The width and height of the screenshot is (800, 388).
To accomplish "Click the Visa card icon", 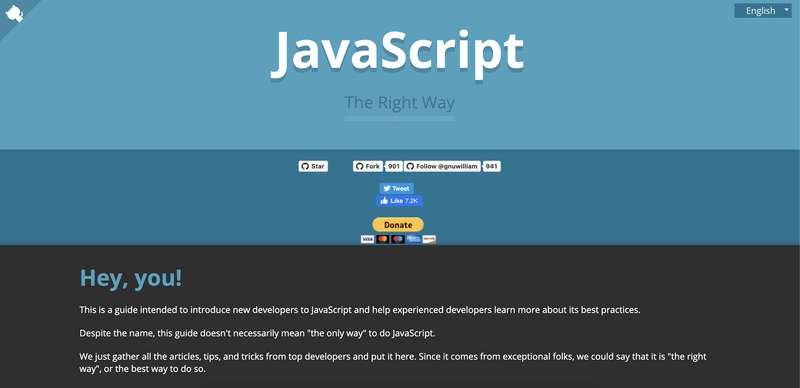I will click(367, 239).
